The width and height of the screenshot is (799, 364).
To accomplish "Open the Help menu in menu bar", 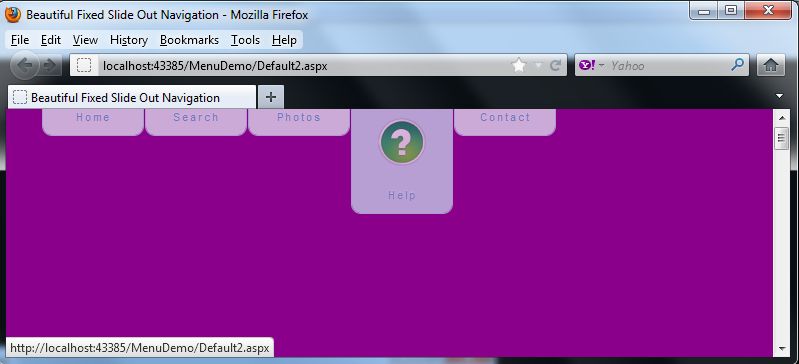I will pyautogui.click(x=284, y=40).
